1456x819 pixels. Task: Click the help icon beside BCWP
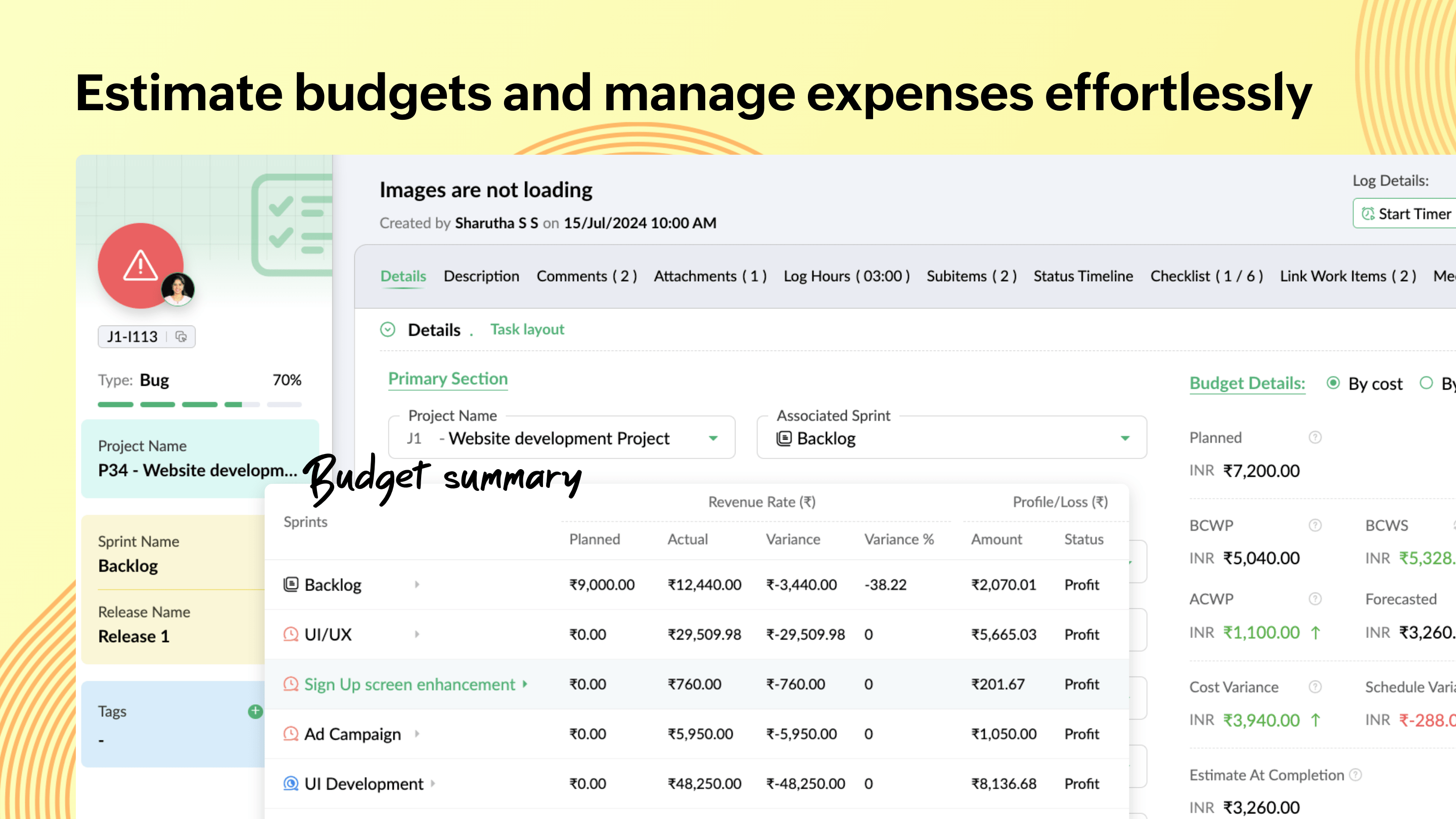click(x=1315, y=525)
